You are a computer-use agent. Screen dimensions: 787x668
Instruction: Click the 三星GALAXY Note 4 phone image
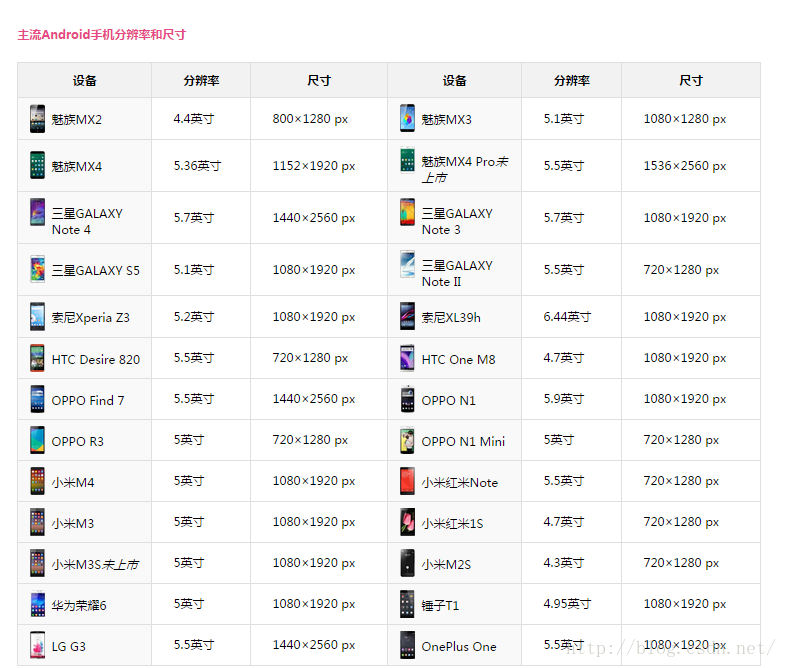(37, 212)
